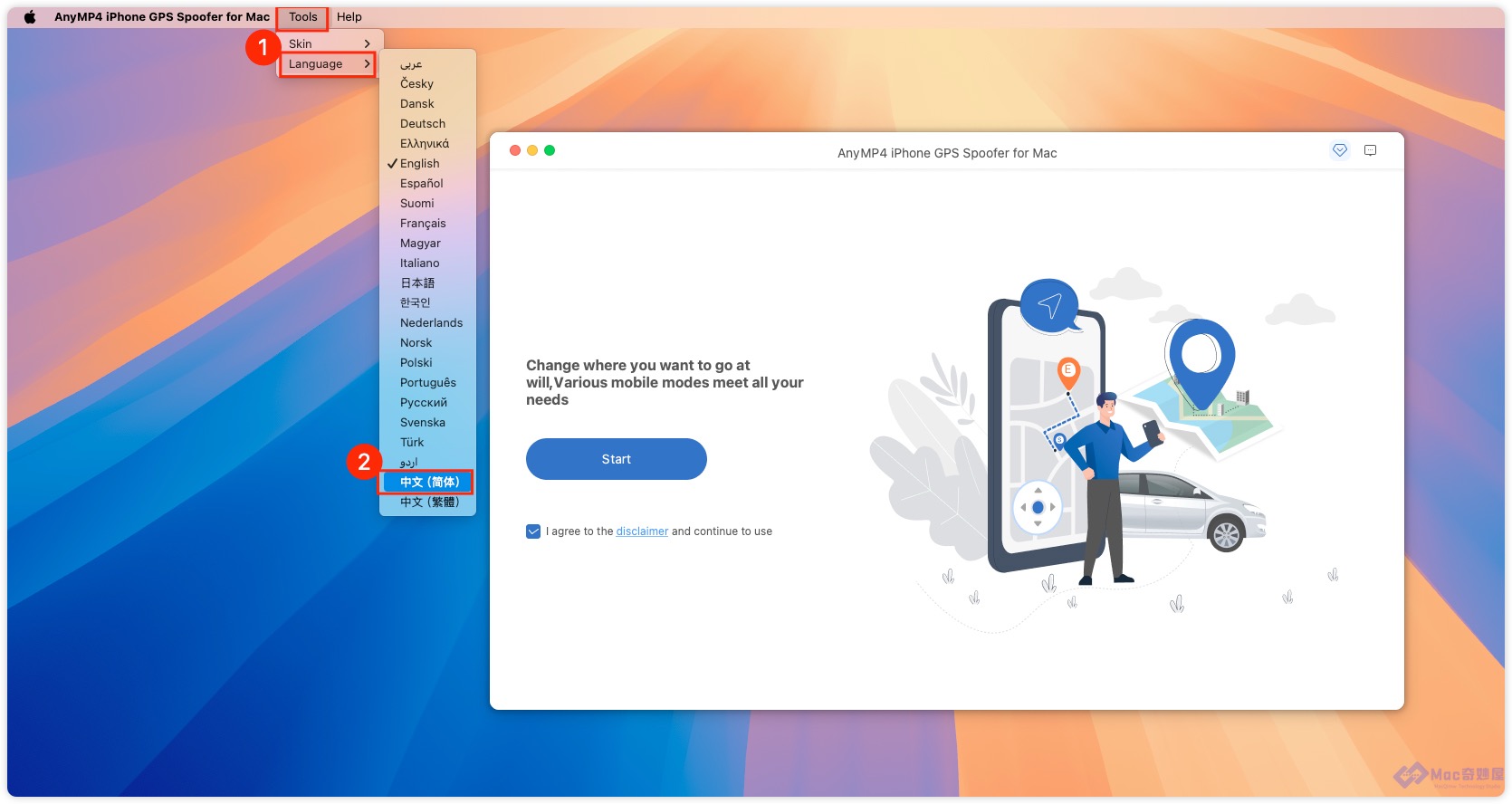Open AnyMP4 iPhone GPS Spoofer app menu
Viewport: 1512px width, 804px height.
point(162,16)
